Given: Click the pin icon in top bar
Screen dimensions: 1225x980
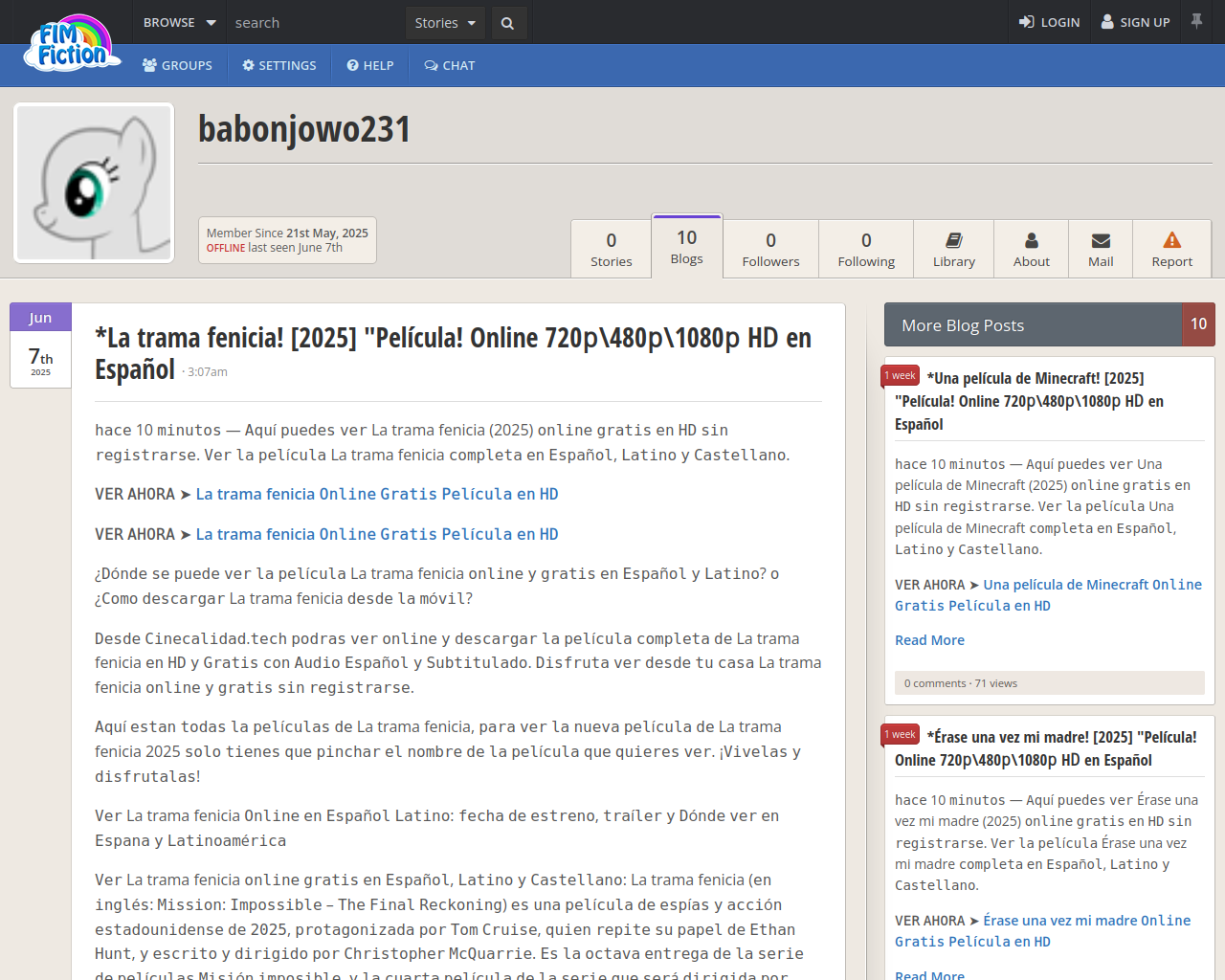Looking at the screenshot, I should (1196, 21).
